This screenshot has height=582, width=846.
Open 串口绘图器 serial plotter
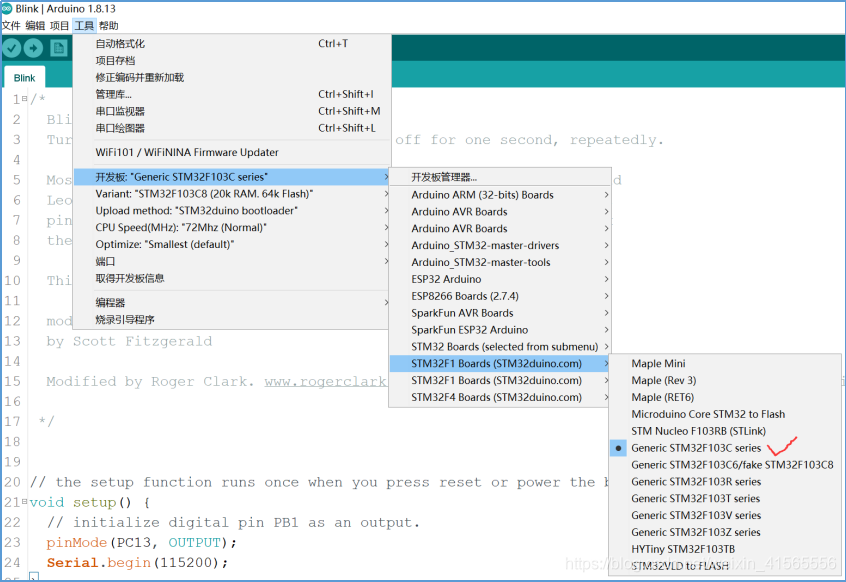coord(232,128)
